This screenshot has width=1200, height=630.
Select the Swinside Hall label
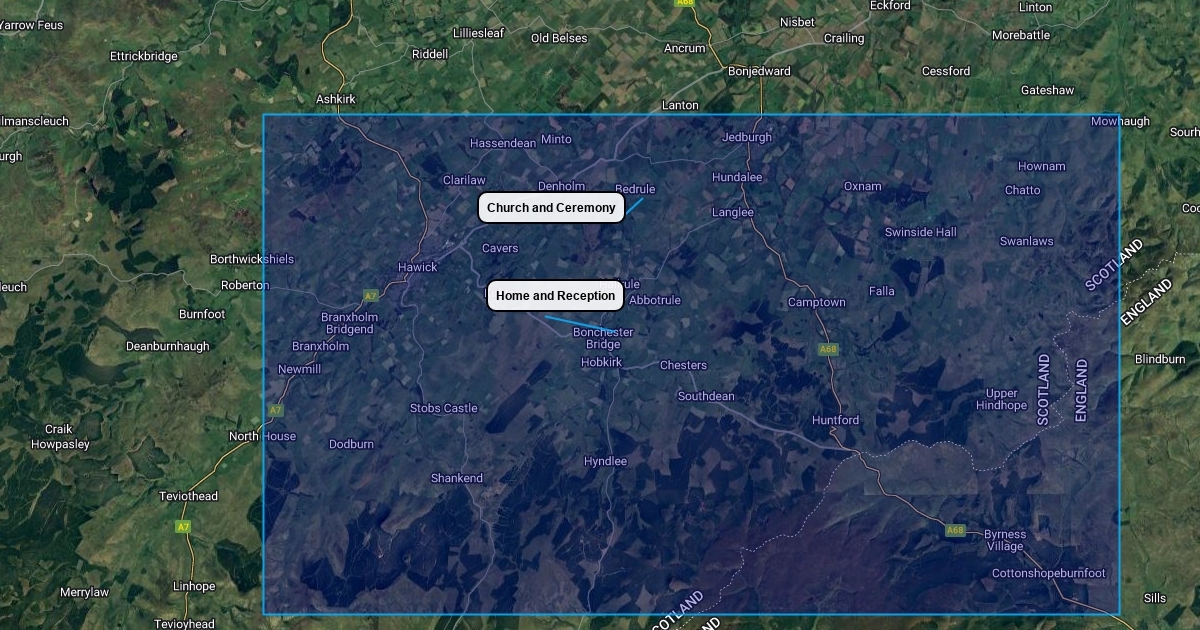click(920, 232)
